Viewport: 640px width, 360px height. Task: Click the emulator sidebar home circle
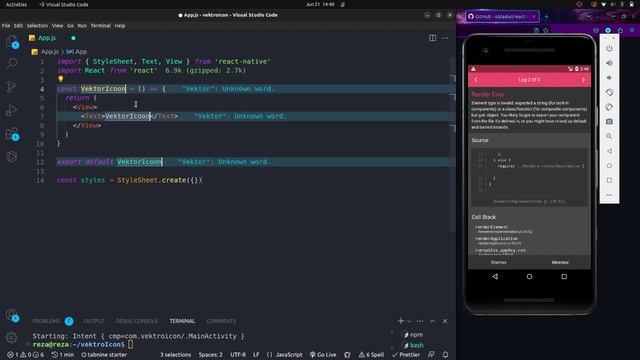[609, 166]
